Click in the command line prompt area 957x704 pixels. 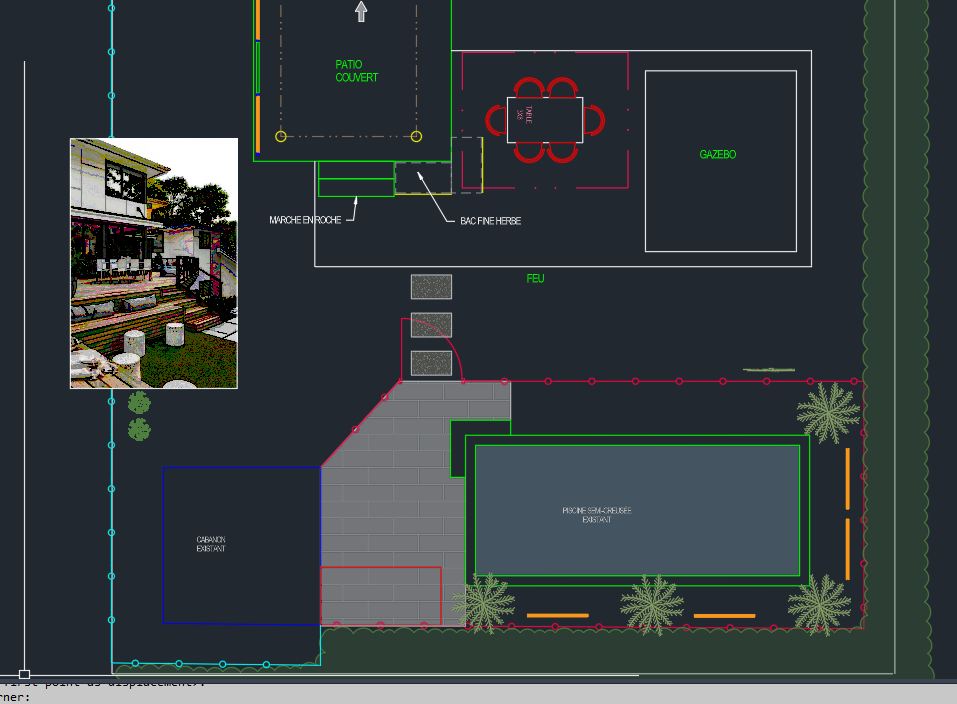tap(400, 694)
